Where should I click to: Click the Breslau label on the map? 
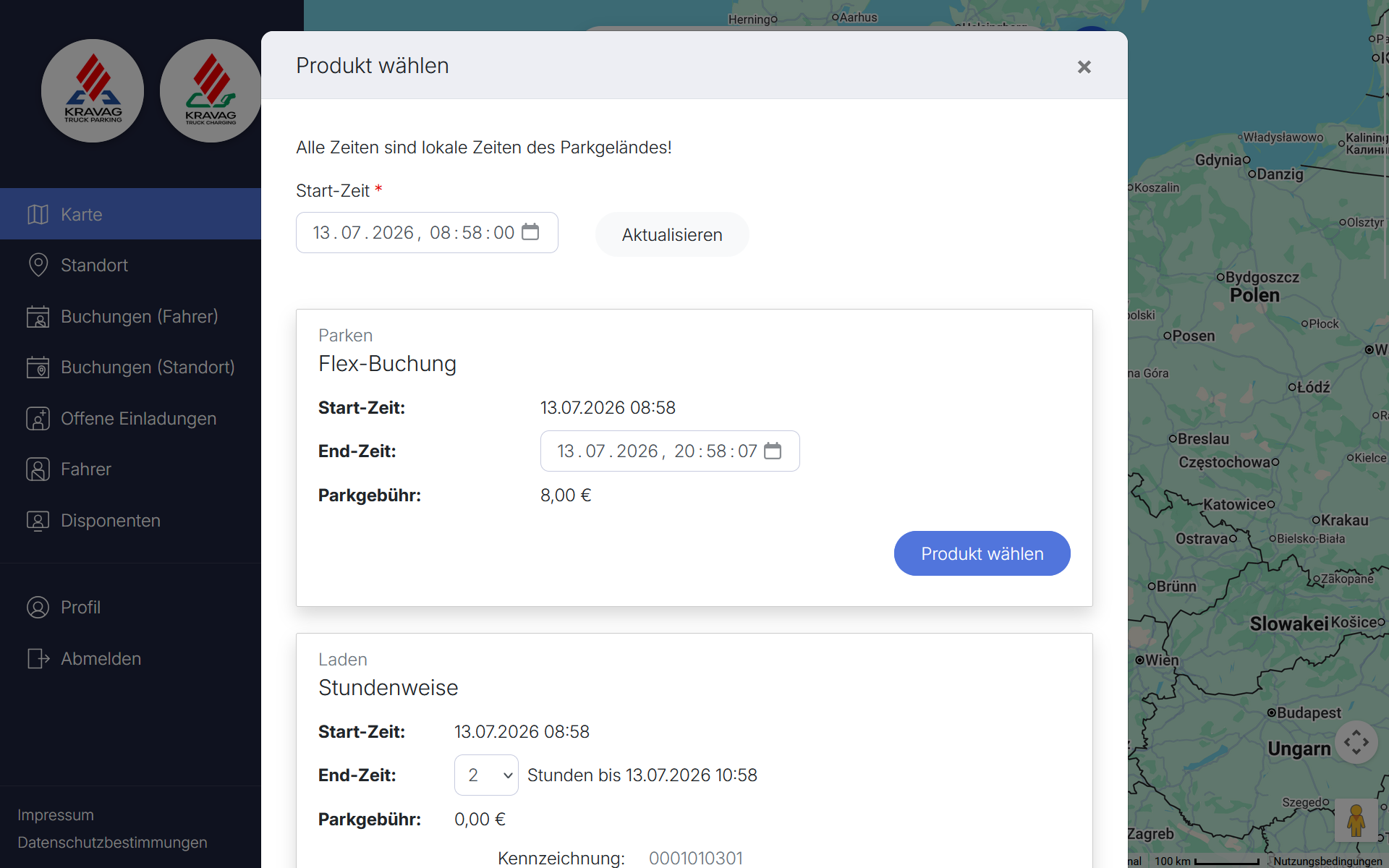coord(1203,438)
